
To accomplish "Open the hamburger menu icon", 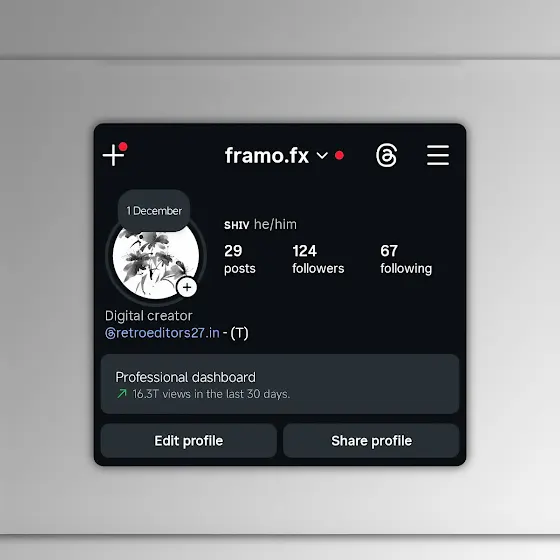I will (x=438, y=155).
